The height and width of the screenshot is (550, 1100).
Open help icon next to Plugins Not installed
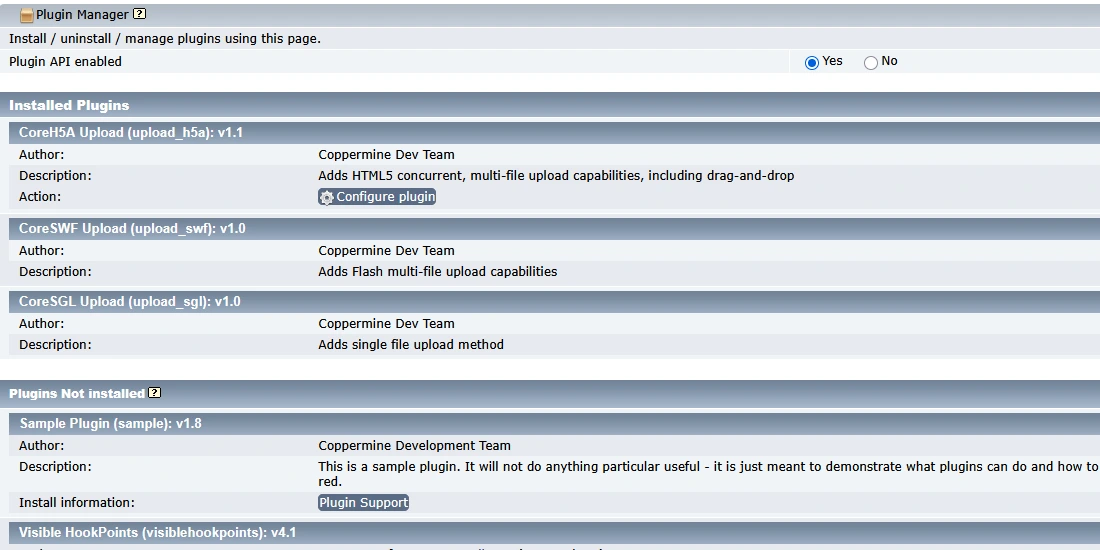pyautogui.click(x=155, y=393)
